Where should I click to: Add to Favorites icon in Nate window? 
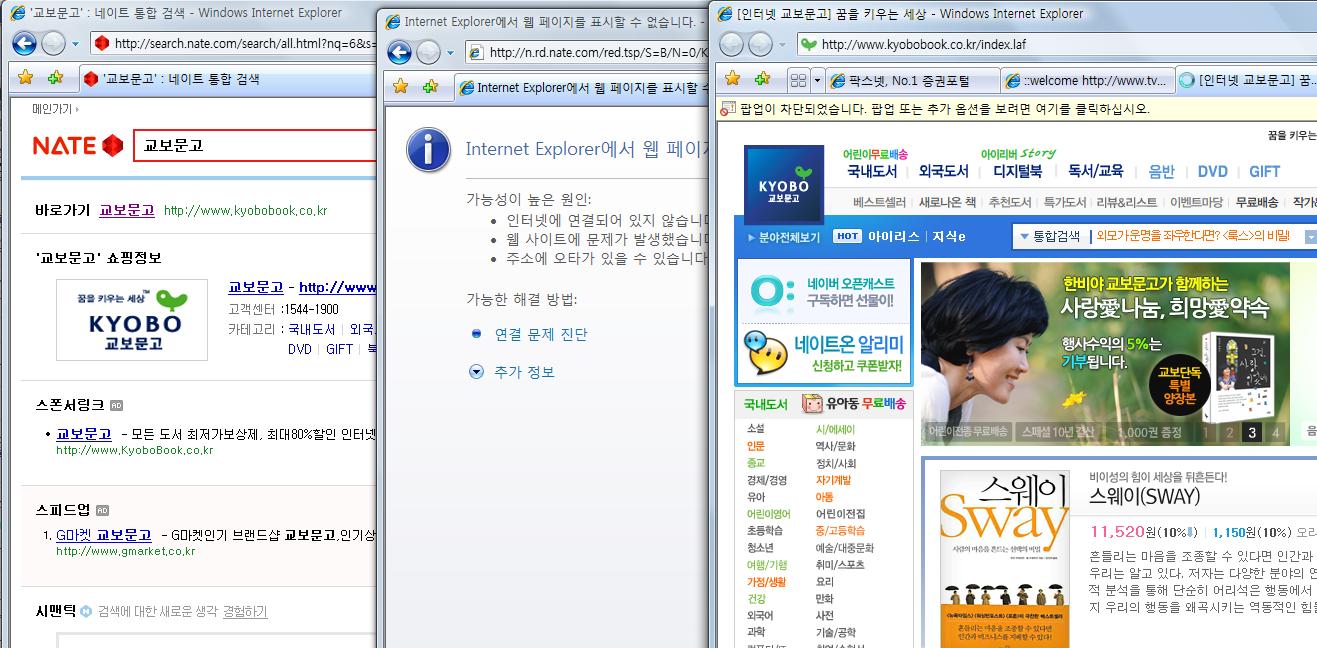pos(54,78)
